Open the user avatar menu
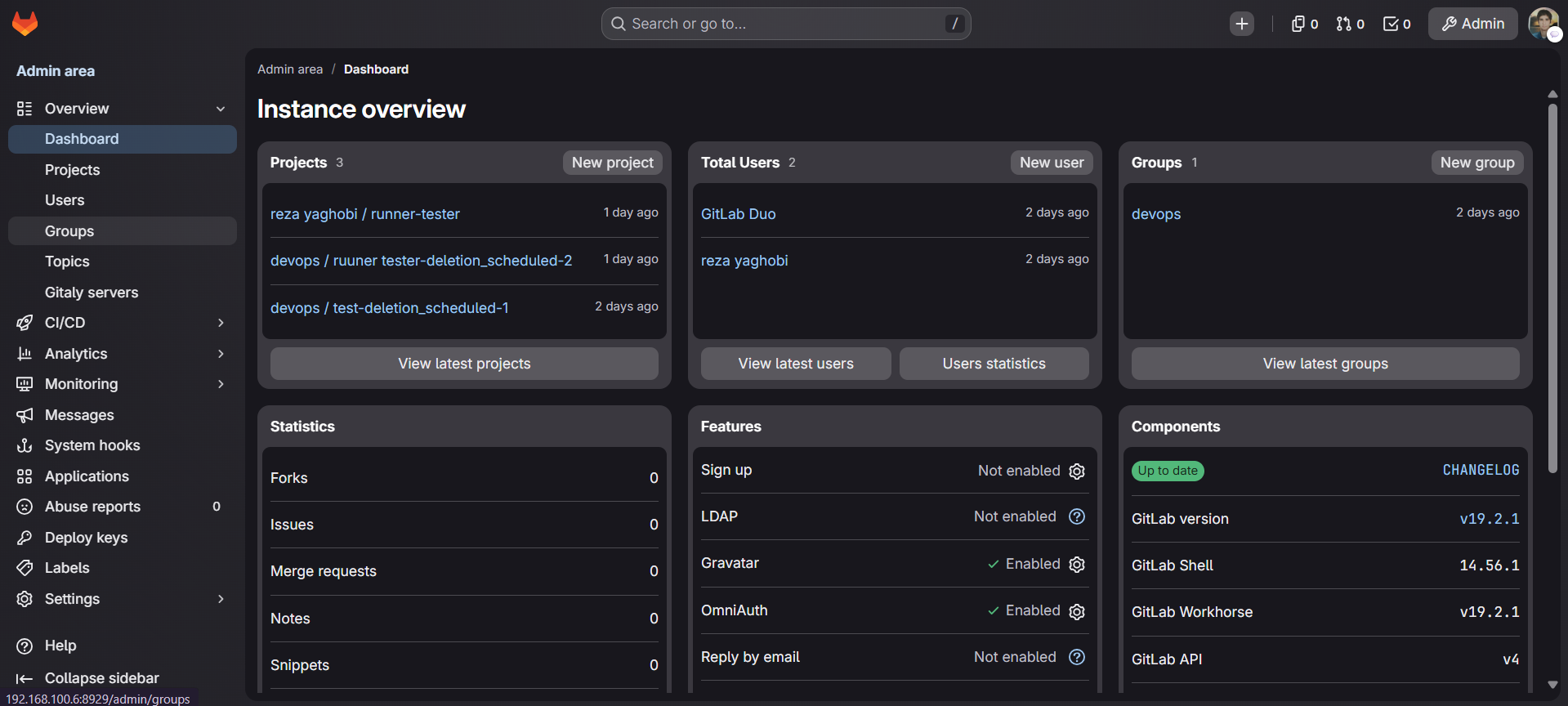Screen dimensions: 1568x706 coord(1543,24)
